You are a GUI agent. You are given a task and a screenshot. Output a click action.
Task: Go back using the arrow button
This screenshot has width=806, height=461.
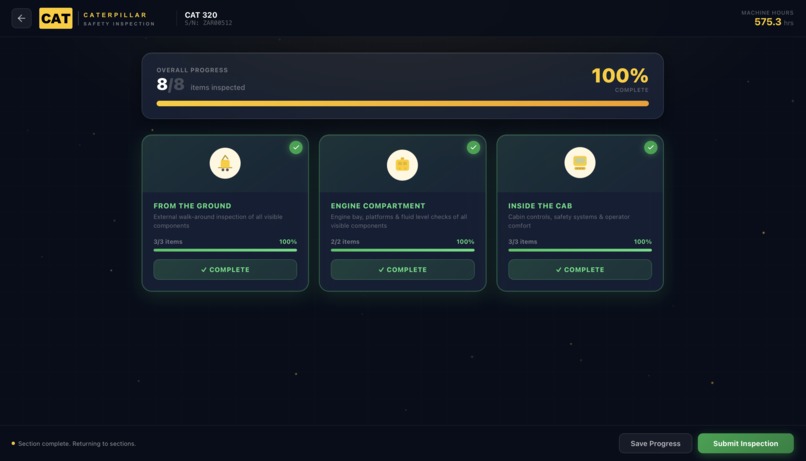(21, 19)
